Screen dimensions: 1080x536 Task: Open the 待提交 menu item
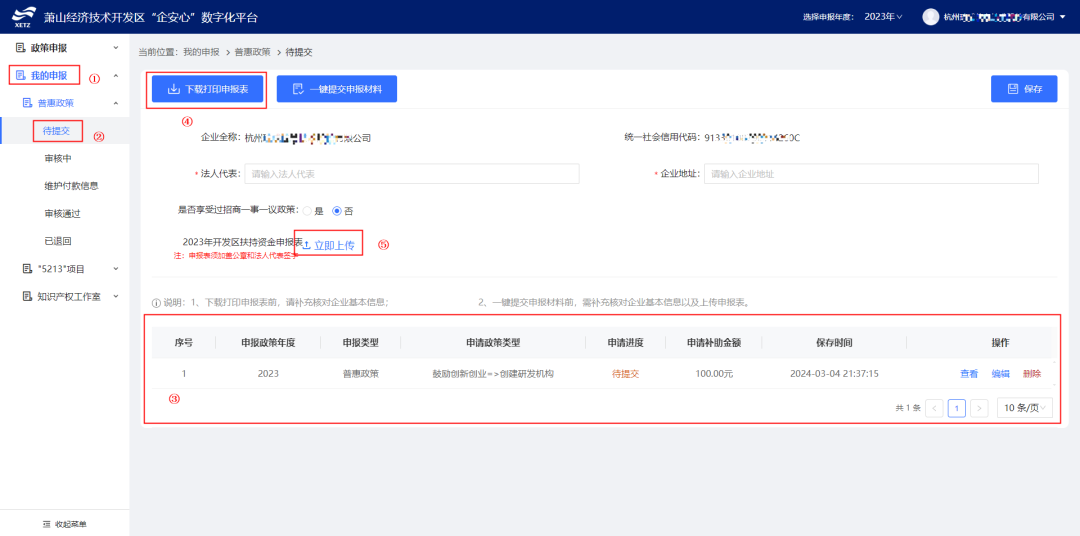[x=56, y=130]
